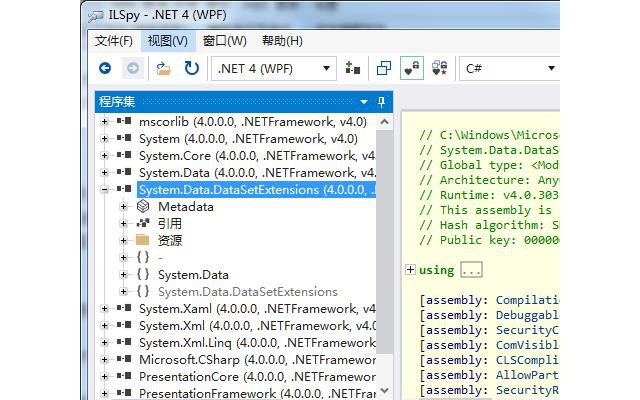Image resolution: width=640 pixels, height=400 pixels.
Task: Click the pin icon on 程序集 panel
Action: pyautogui.click(x=381, y=102)
